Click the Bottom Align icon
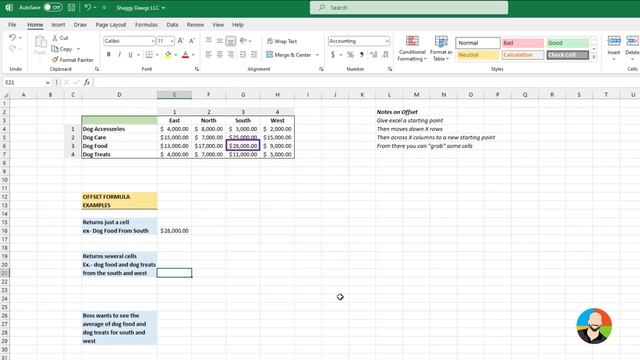Image resolution: width=640 pixels, height=360 pixels. [x=231, y=41]
